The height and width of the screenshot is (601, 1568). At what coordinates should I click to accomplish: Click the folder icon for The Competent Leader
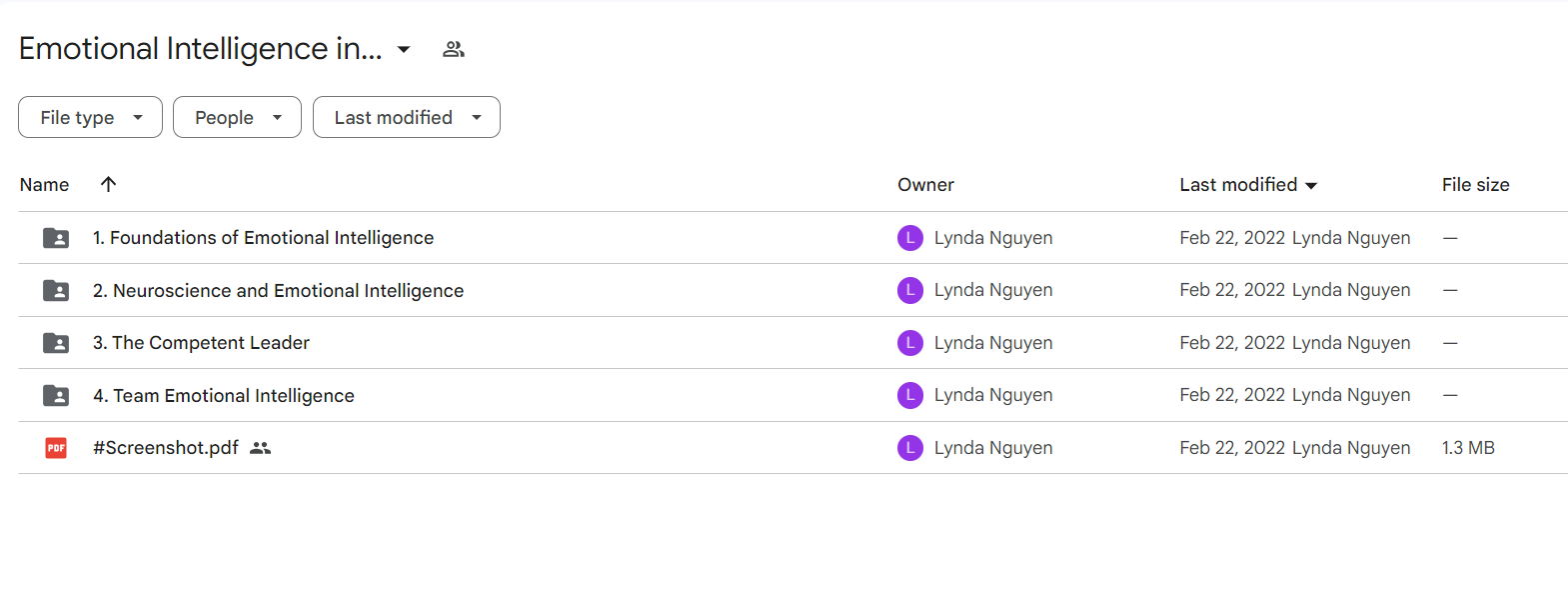[56, 343]
